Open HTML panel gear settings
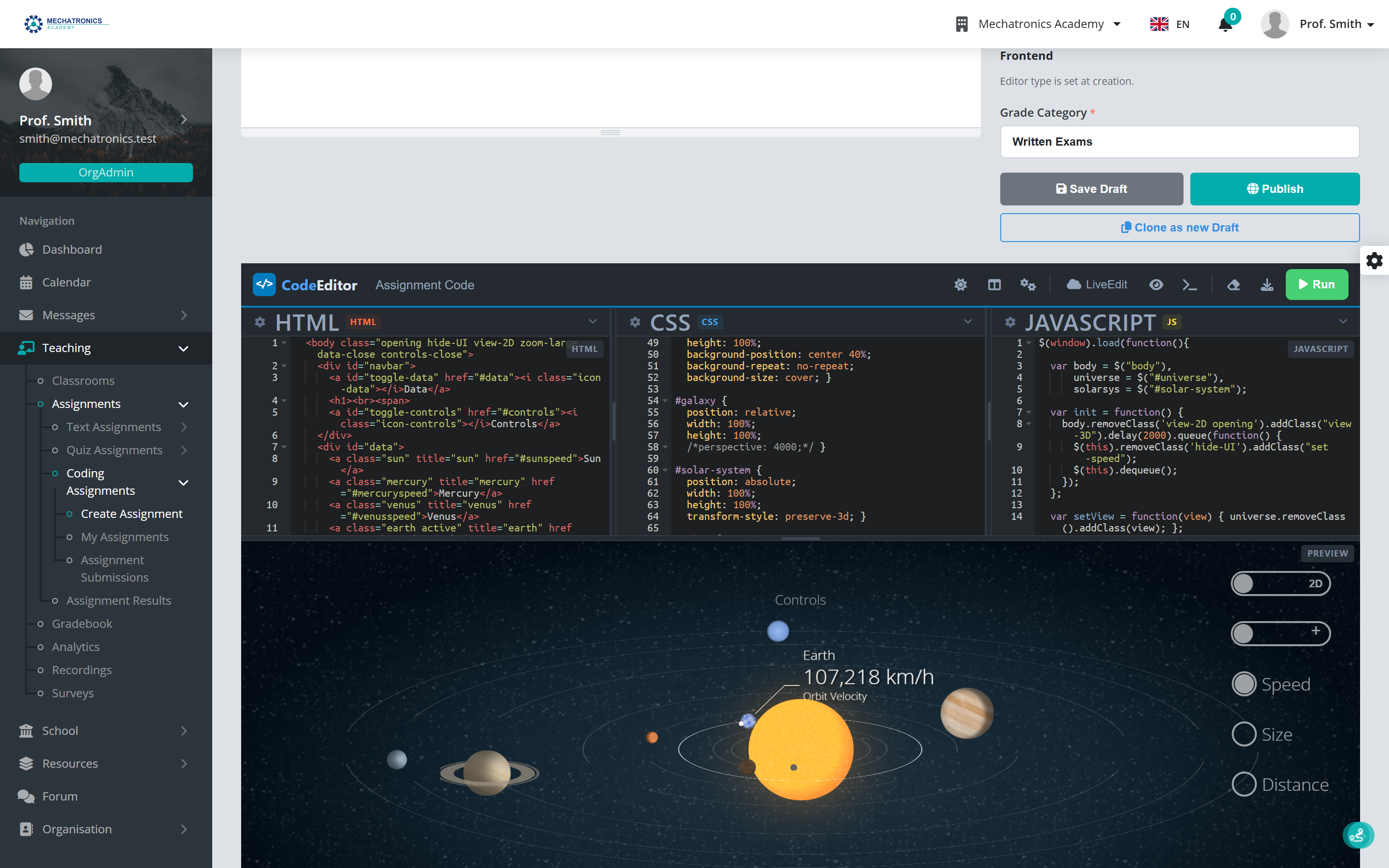 pos(260,322)
